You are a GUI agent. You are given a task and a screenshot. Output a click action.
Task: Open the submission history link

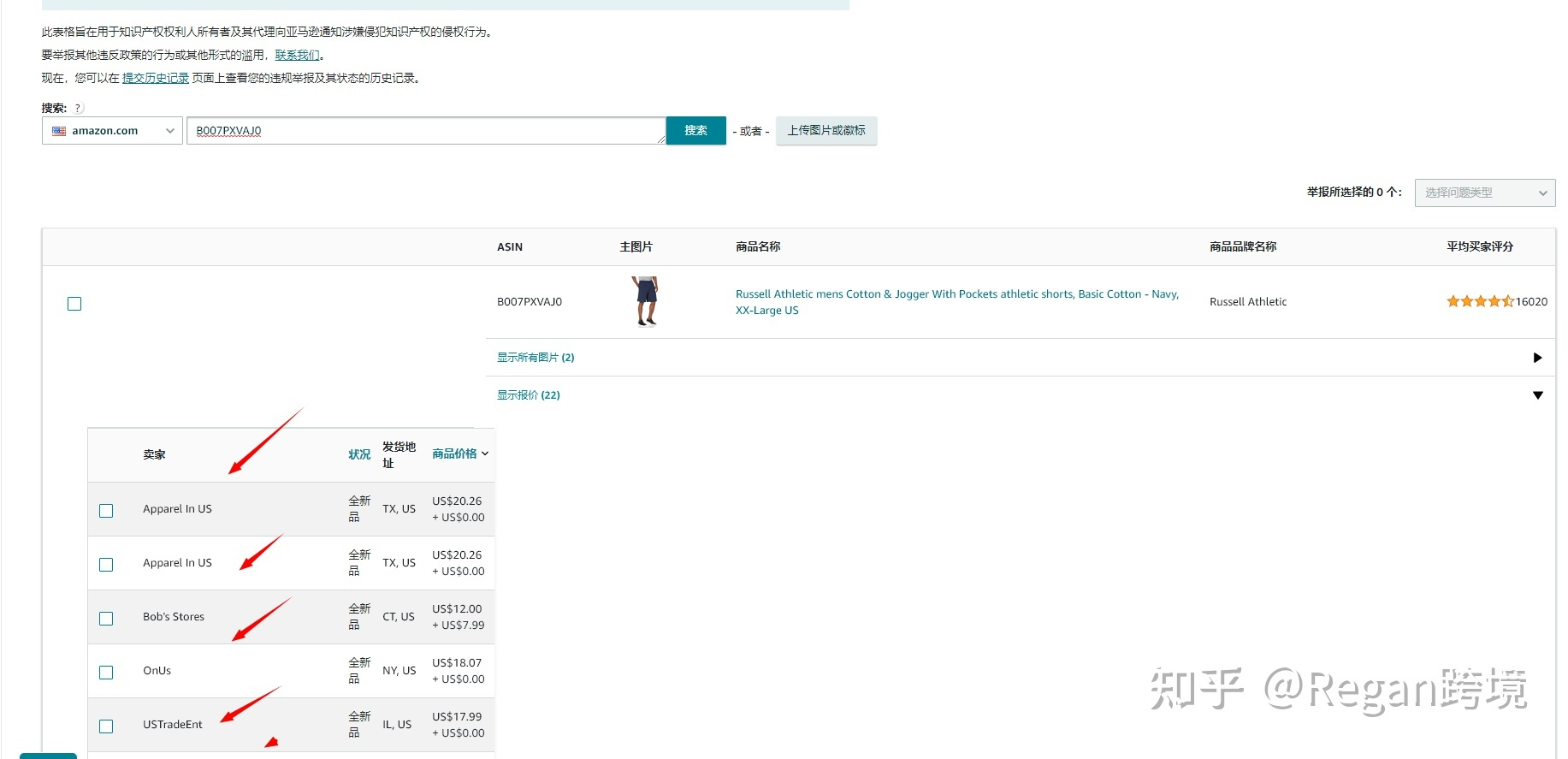[x=155, y=78]
